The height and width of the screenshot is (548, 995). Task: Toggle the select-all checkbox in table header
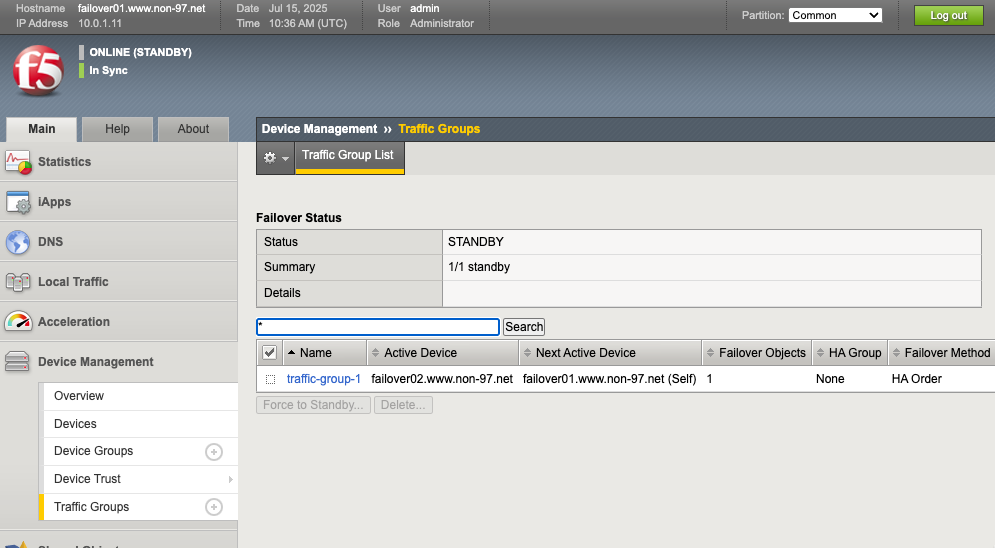coord(270,353)
